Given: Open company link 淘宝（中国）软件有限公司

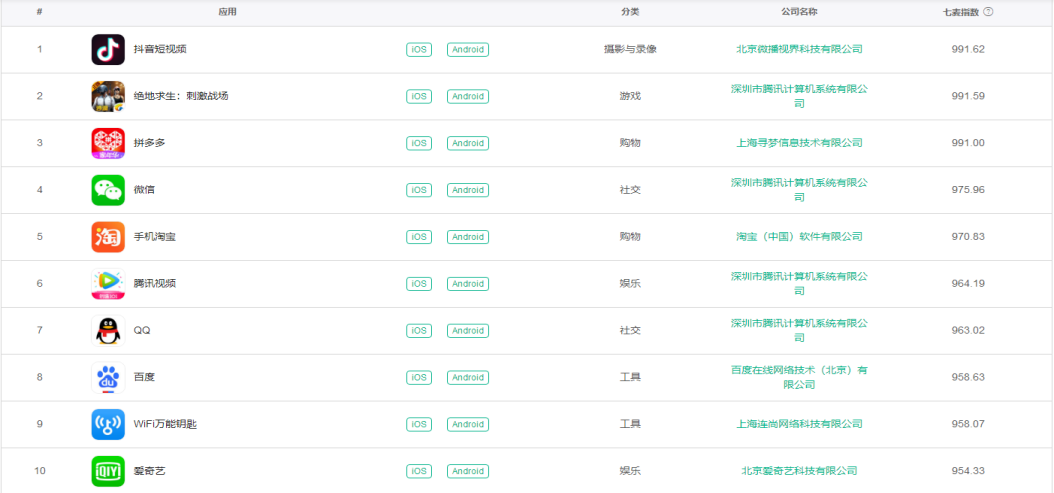Looking at the screenshot, I should pyautogui.click(x=799, y=237).
